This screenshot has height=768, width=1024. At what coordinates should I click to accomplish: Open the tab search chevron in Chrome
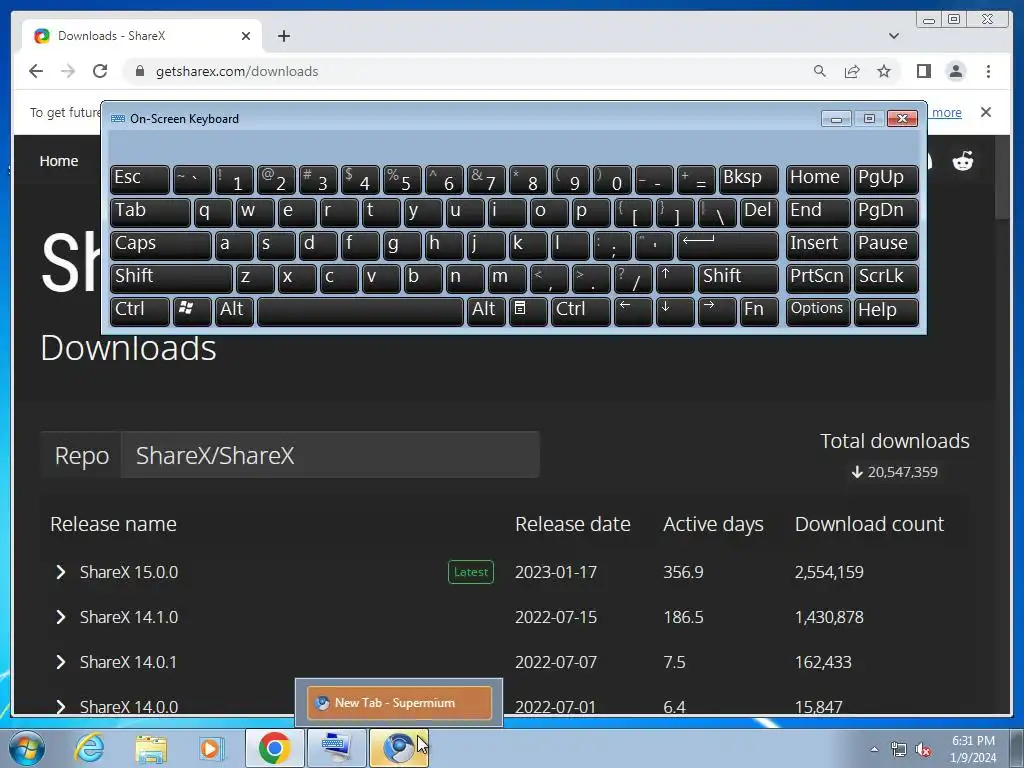(893, 36)
